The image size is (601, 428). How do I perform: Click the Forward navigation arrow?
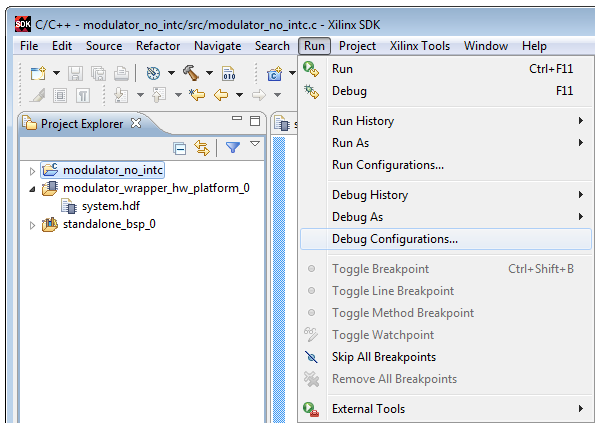259,95
